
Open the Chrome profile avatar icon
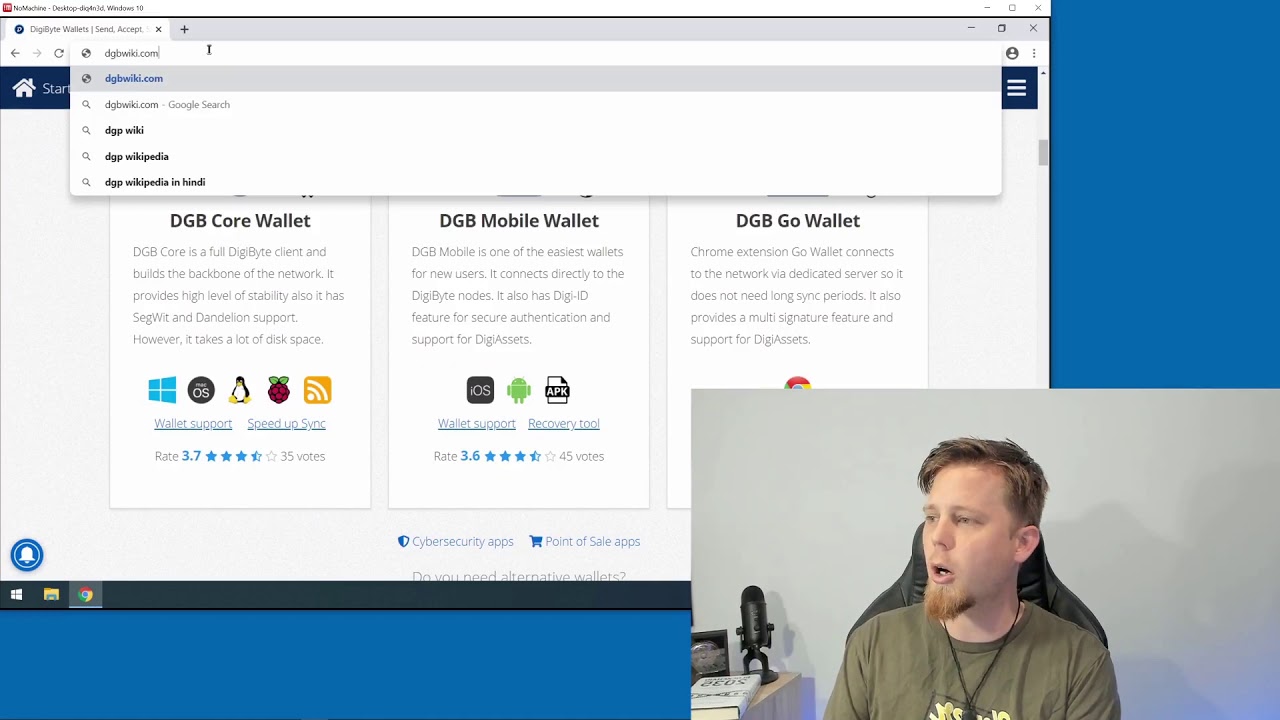point(1012,53)
